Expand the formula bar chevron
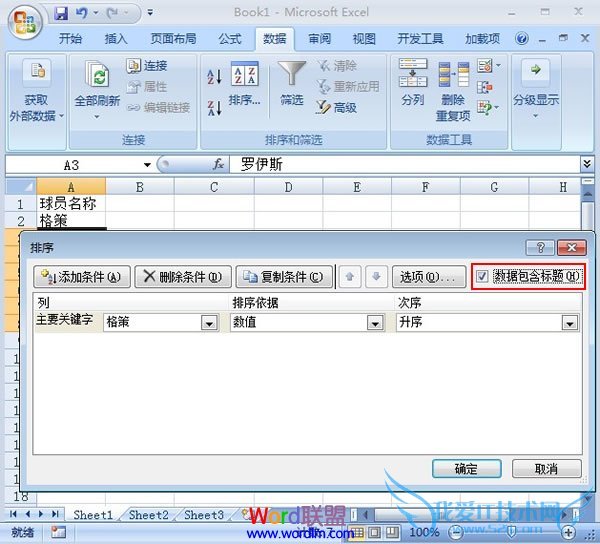This screenshot has width=600, height=544. click(587, 164)
